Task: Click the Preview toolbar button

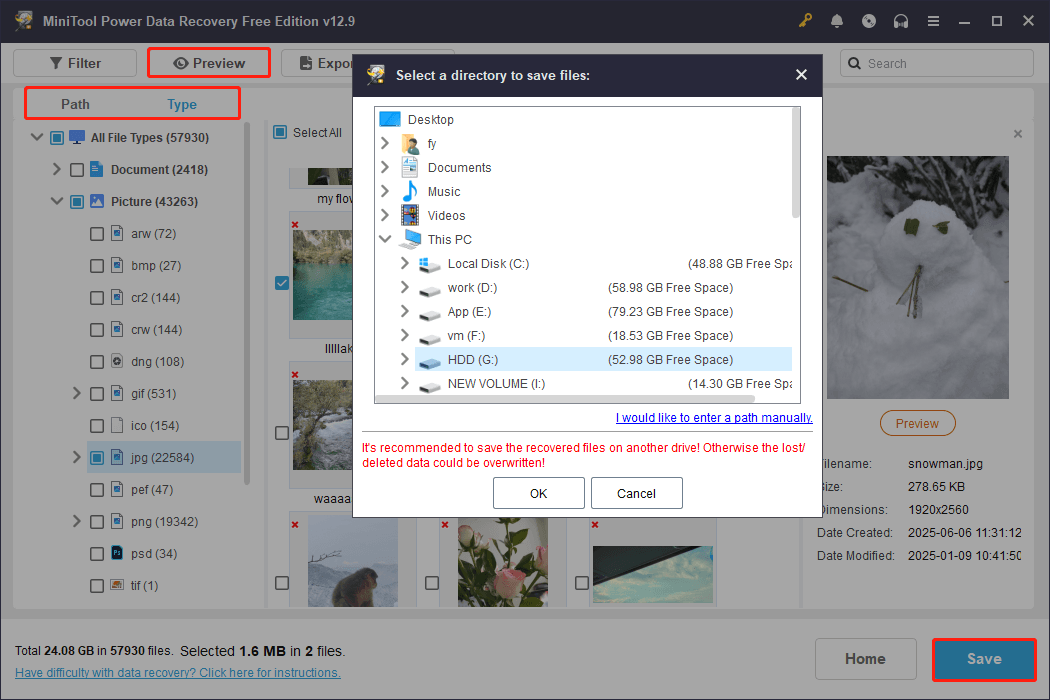Action: pyautogui.click(x=209, y=63)
